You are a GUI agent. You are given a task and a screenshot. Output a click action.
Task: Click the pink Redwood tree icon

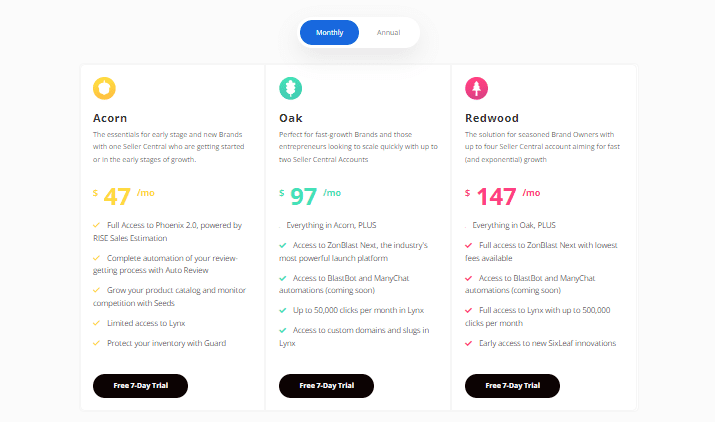click(x=477, y=88)
